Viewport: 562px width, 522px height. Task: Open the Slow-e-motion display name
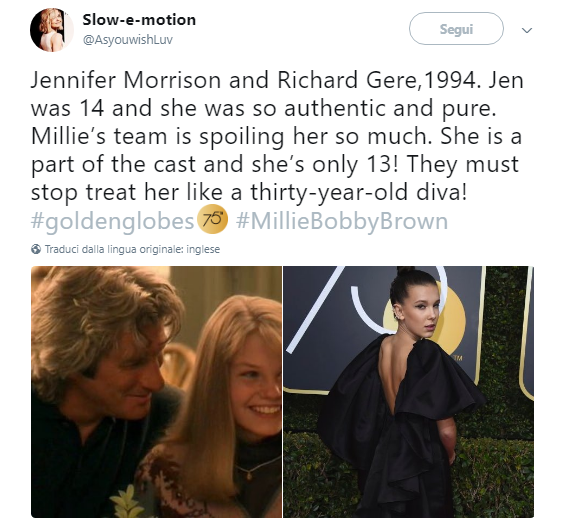pyautogui.click(x=139, y=20)
